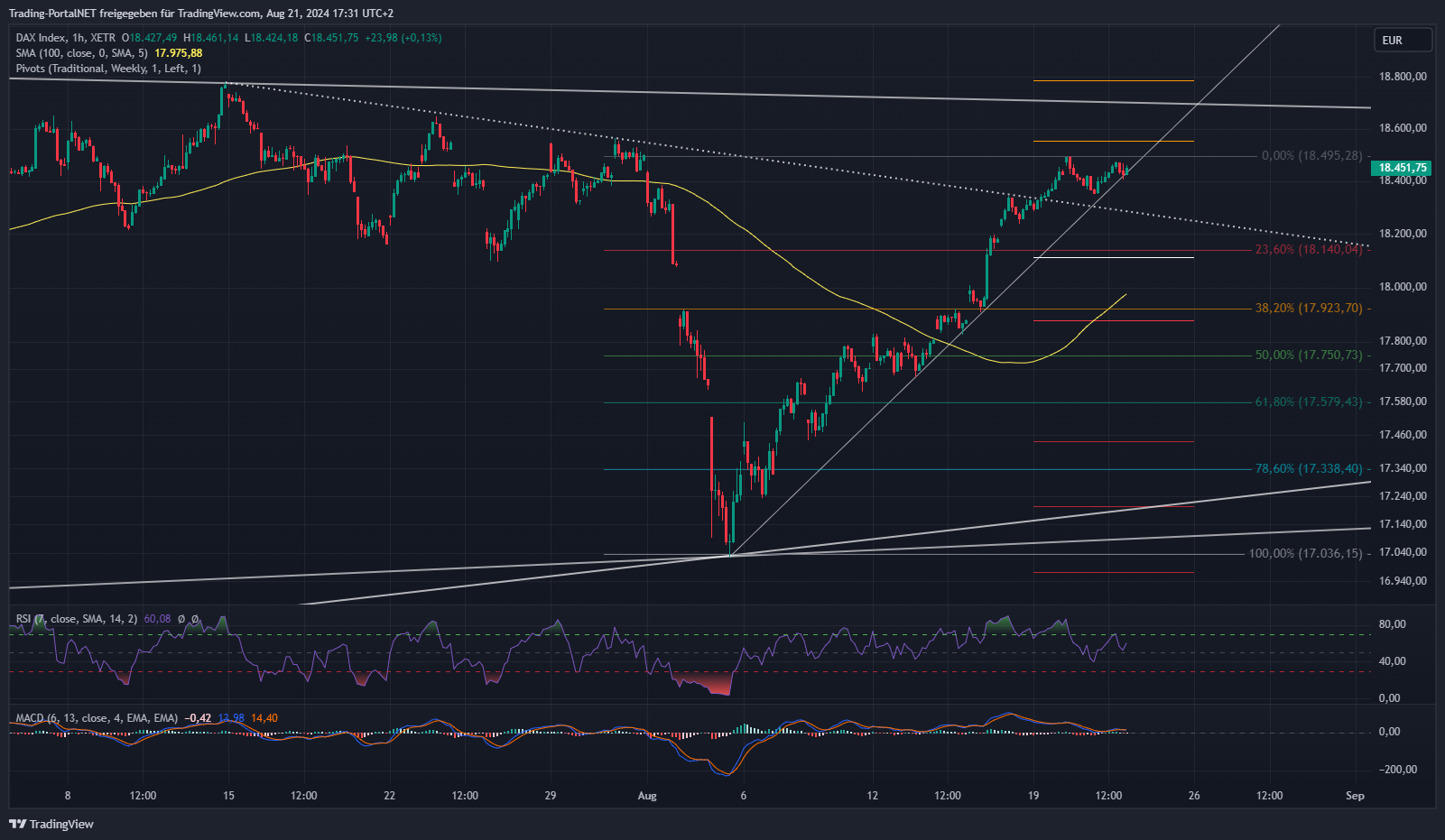Screen dimensions: 1445x840
Task: Click the 18.200,00 price axis label
Action: [1403, 234]
